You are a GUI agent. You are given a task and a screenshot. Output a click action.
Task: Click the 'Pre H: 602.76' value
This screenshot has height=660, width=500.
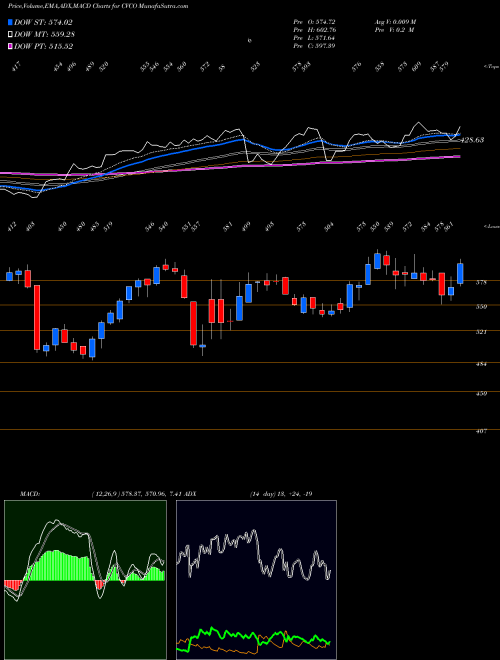(x=314, y=30)
